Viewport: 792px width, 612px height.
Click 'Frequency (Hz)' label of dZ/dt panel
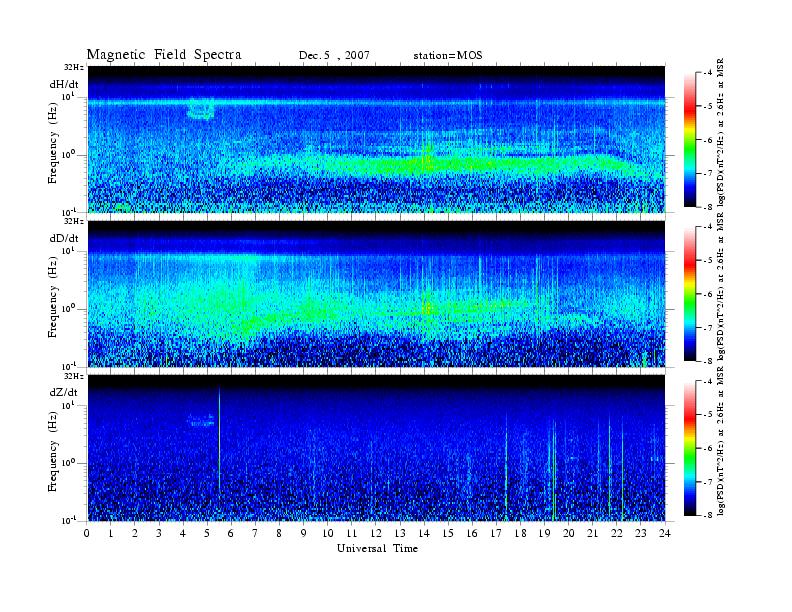[x=53, y=451]
